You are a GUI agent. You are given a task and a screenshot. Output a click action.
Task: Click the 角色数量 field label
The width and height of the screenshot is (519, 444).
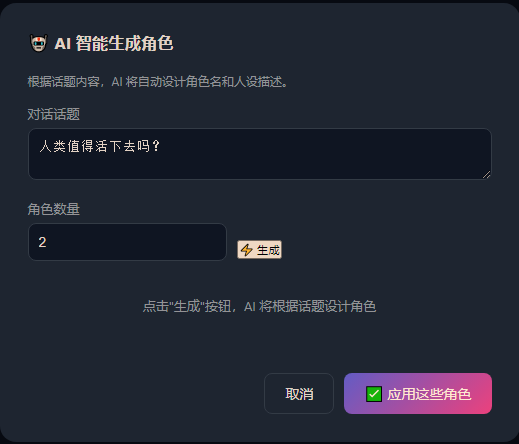click(54, 209)
